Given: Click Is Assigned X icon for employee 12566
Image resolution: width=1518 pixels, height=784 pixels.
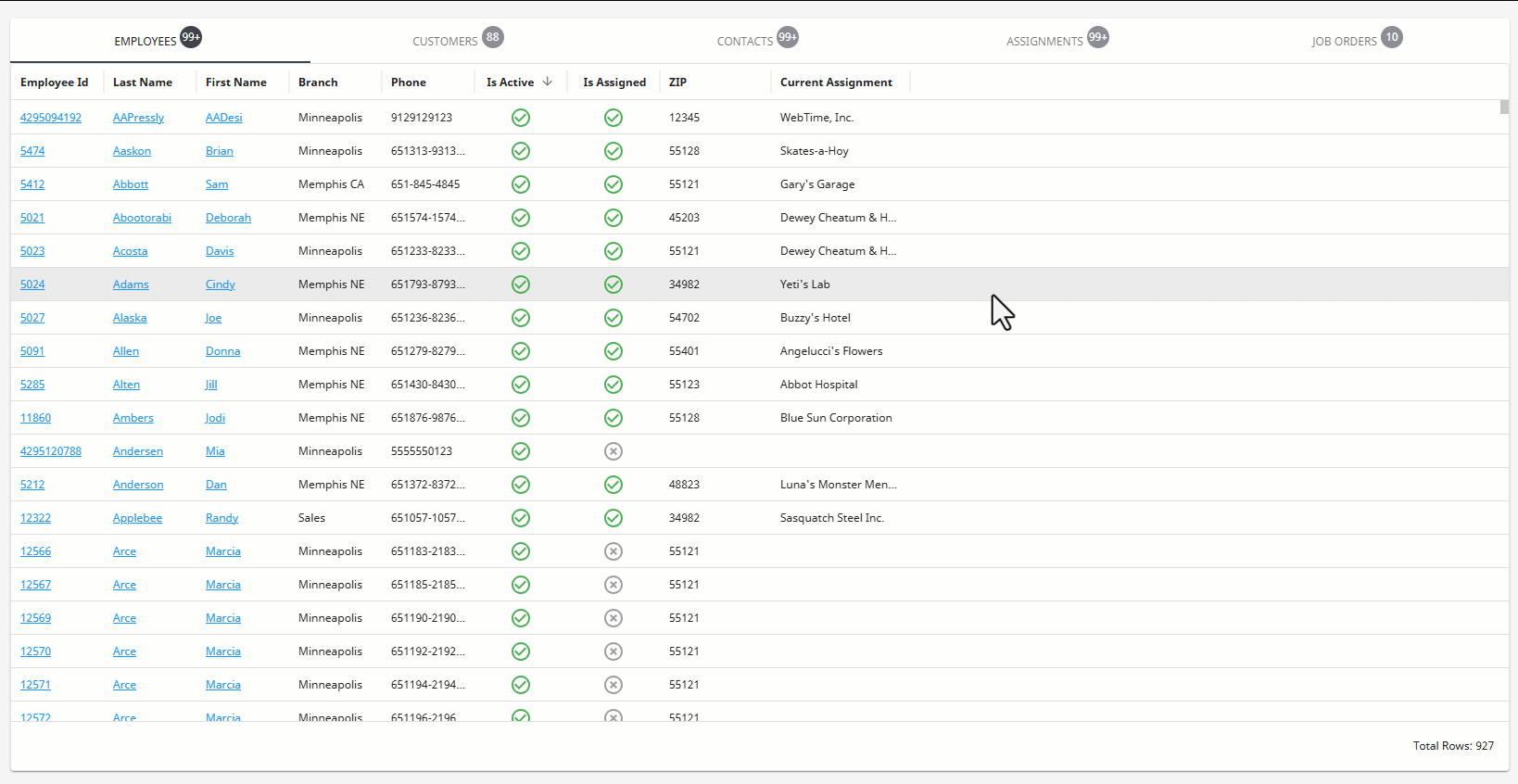Looking at the screenshot, I should [614, 551].
